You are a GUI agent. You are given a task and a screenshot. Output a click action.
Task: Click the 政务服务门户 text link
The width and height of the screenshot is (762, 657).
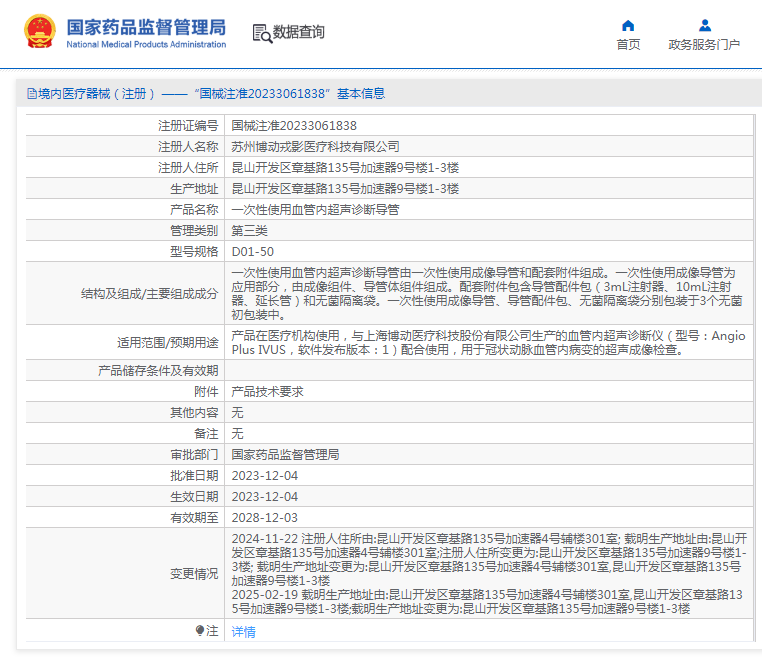click(704, 45)
